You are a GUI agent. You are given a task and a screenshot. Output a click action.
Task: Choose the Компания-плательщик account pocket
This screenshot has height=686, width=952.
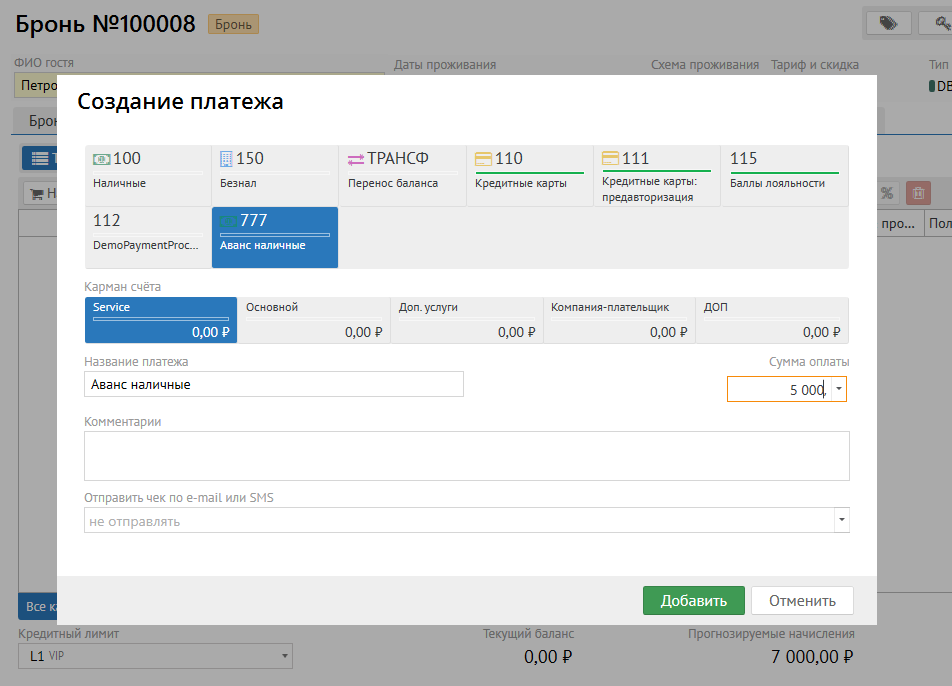click(618, 320)
